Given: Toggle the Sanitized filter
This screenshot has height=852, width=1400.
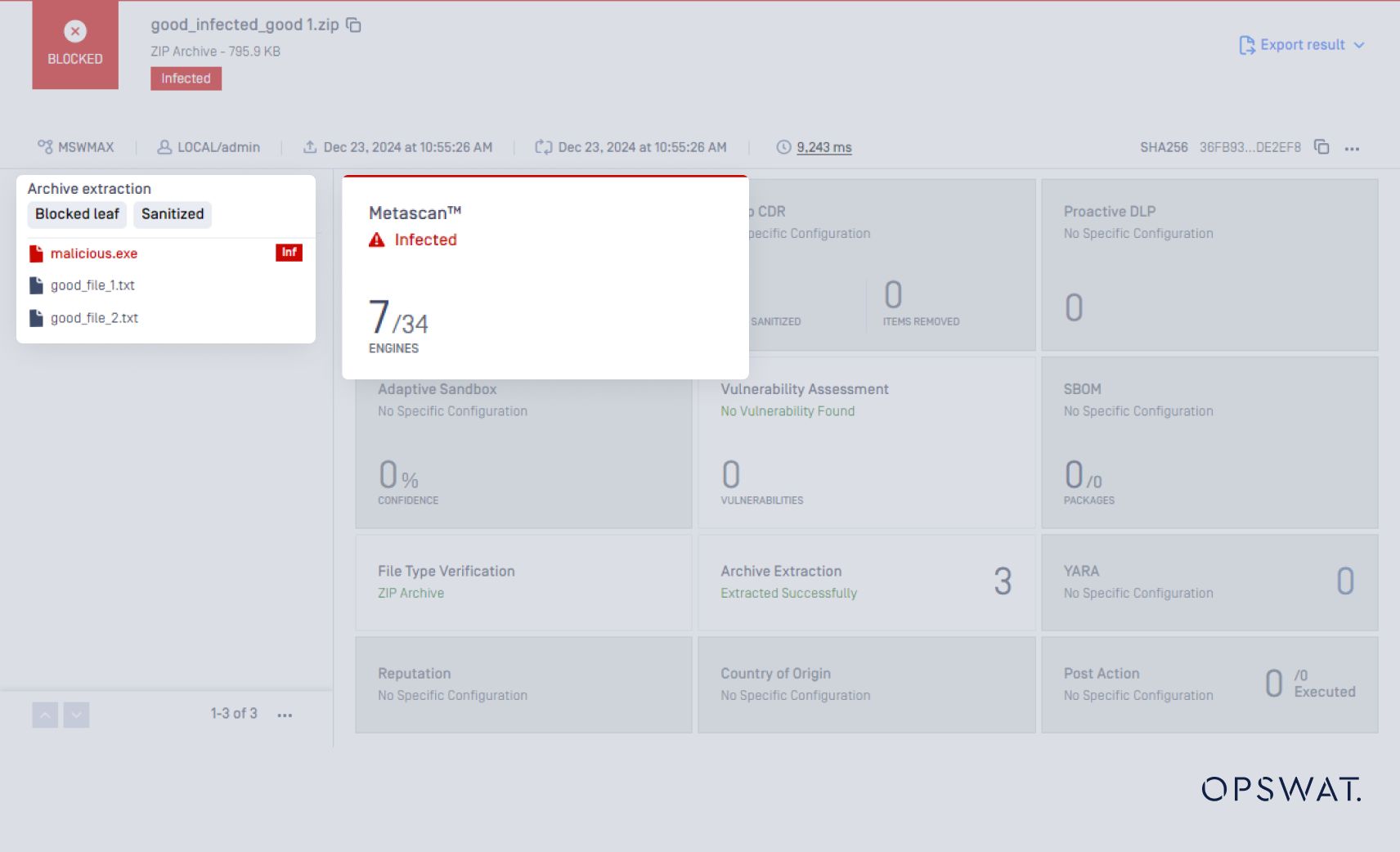Looking at the screenshot, I should [x=172, y=214].
